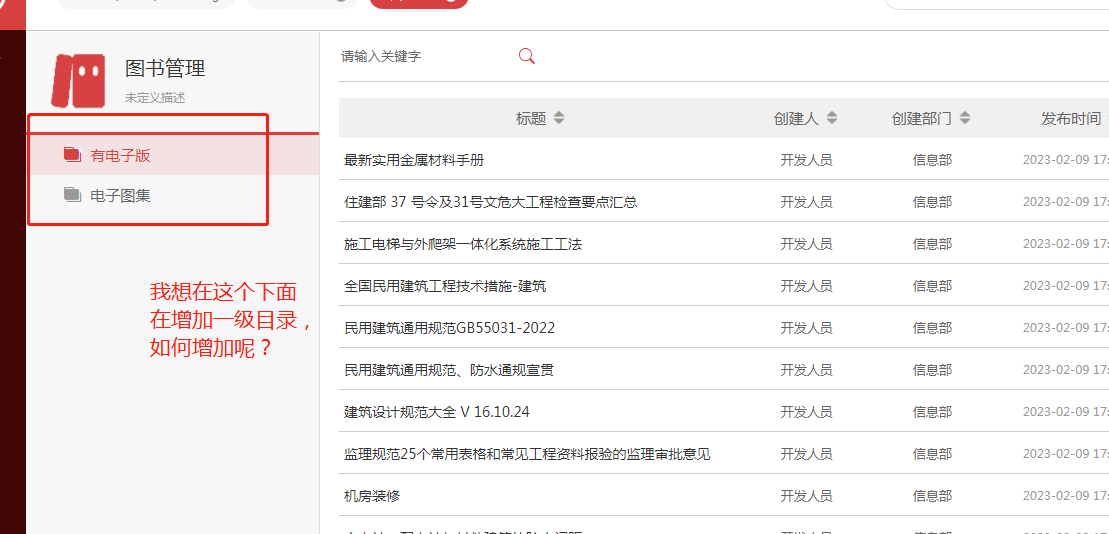
Task: Click the date in 机房装修 row
Action: click(x=1065, y=497)
